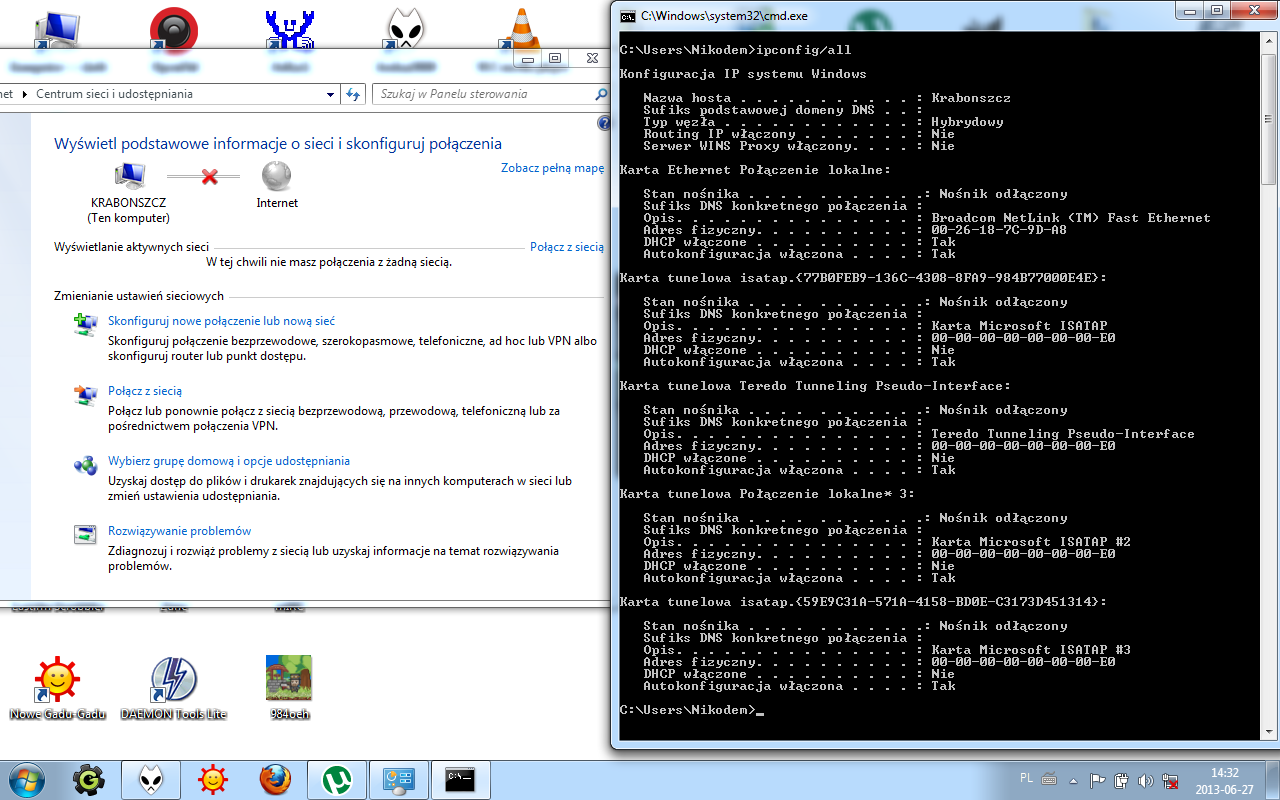
Task: Open the Zobacz pełną mapę link
Action: pos(552,168)
